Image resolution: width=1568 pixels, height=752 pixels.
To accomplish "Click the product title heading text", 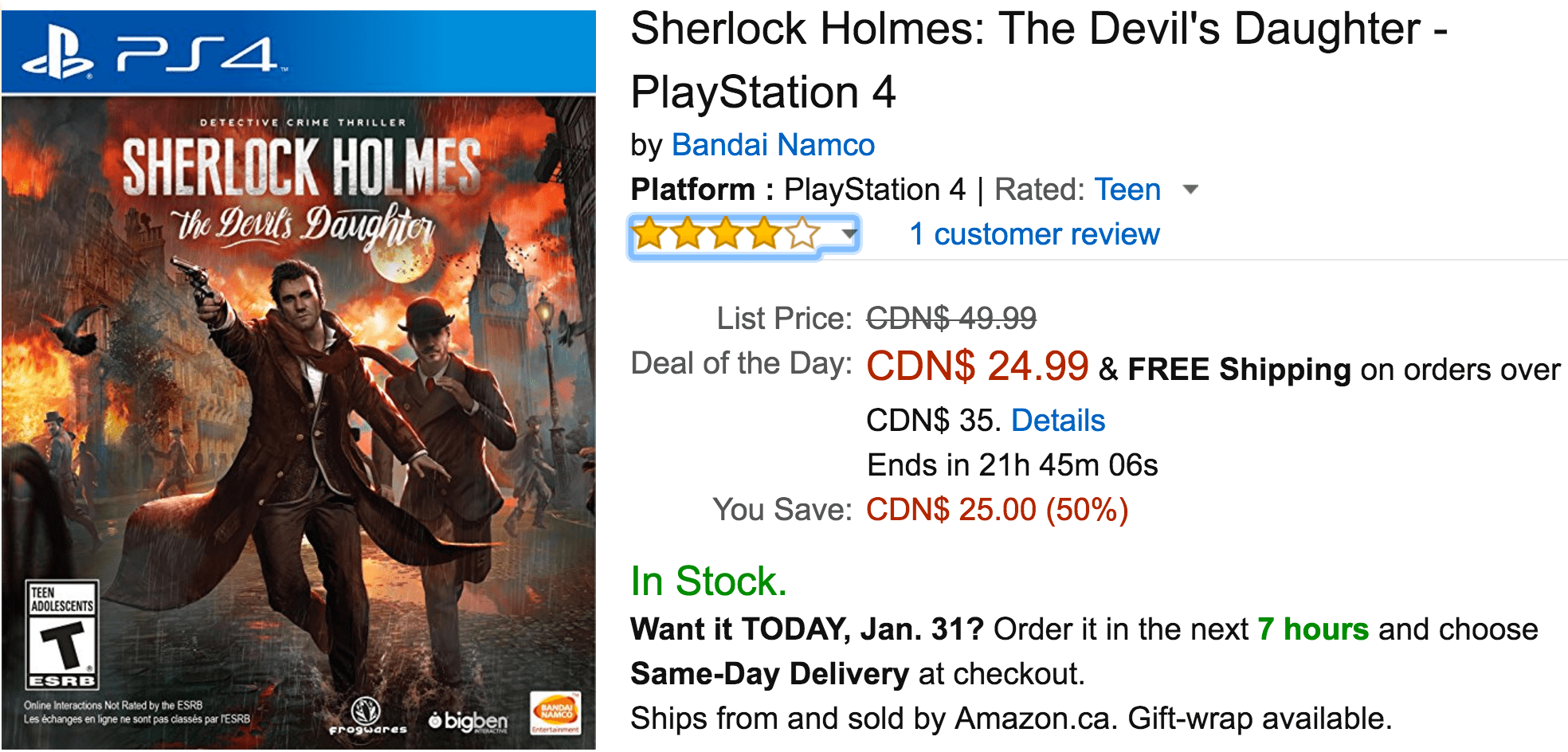I will [1036, 60].
